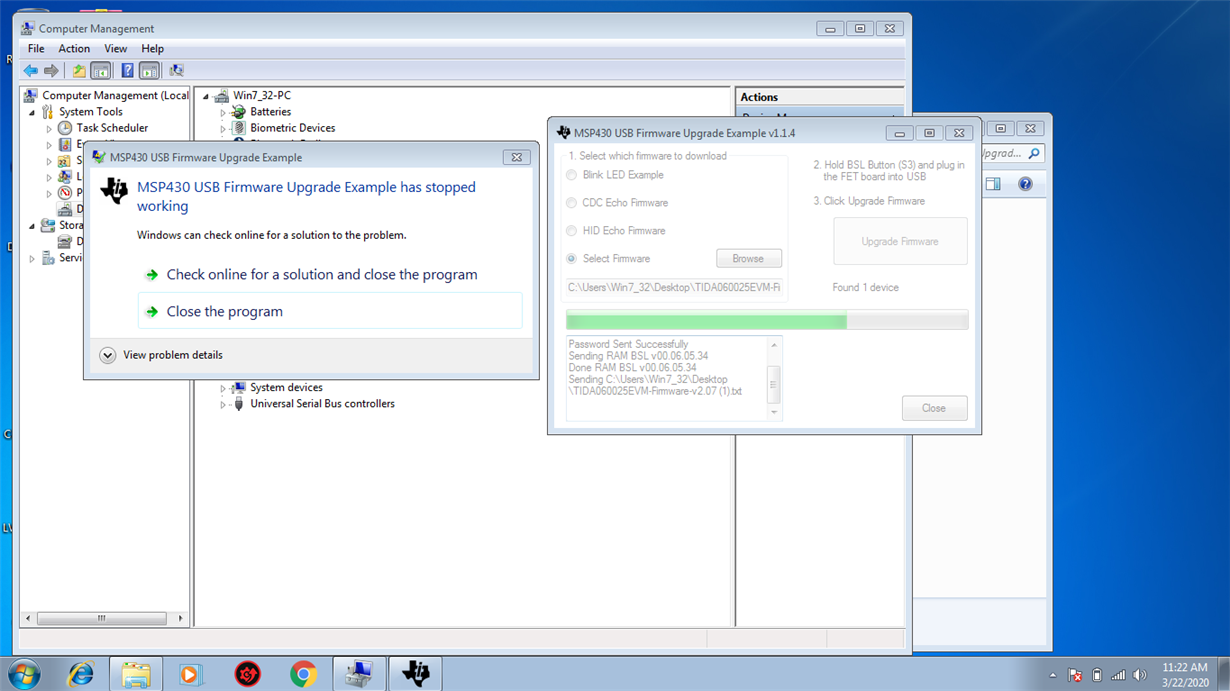
Task: Click the 'Found 1 device' status text
Action: click(x=865, y=287)
